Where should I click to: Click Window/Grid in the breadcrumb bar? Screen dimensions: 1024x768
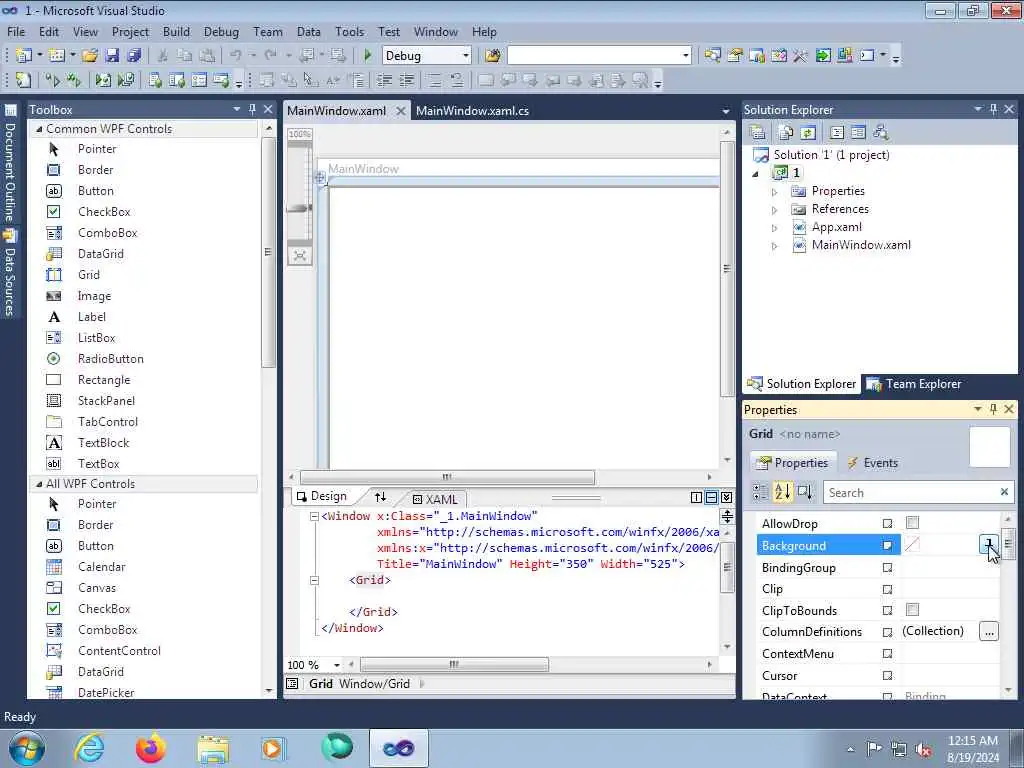374,684
